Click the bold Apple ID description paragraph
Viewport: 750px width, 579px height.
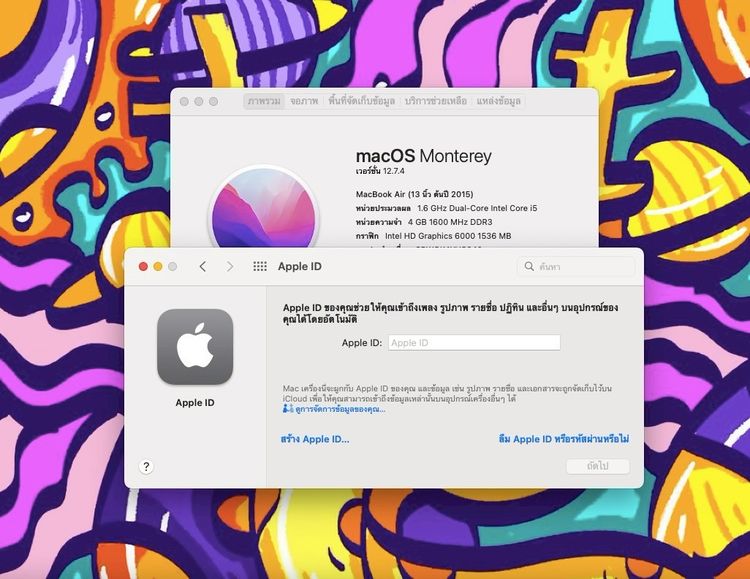click(x=450, y=313)
